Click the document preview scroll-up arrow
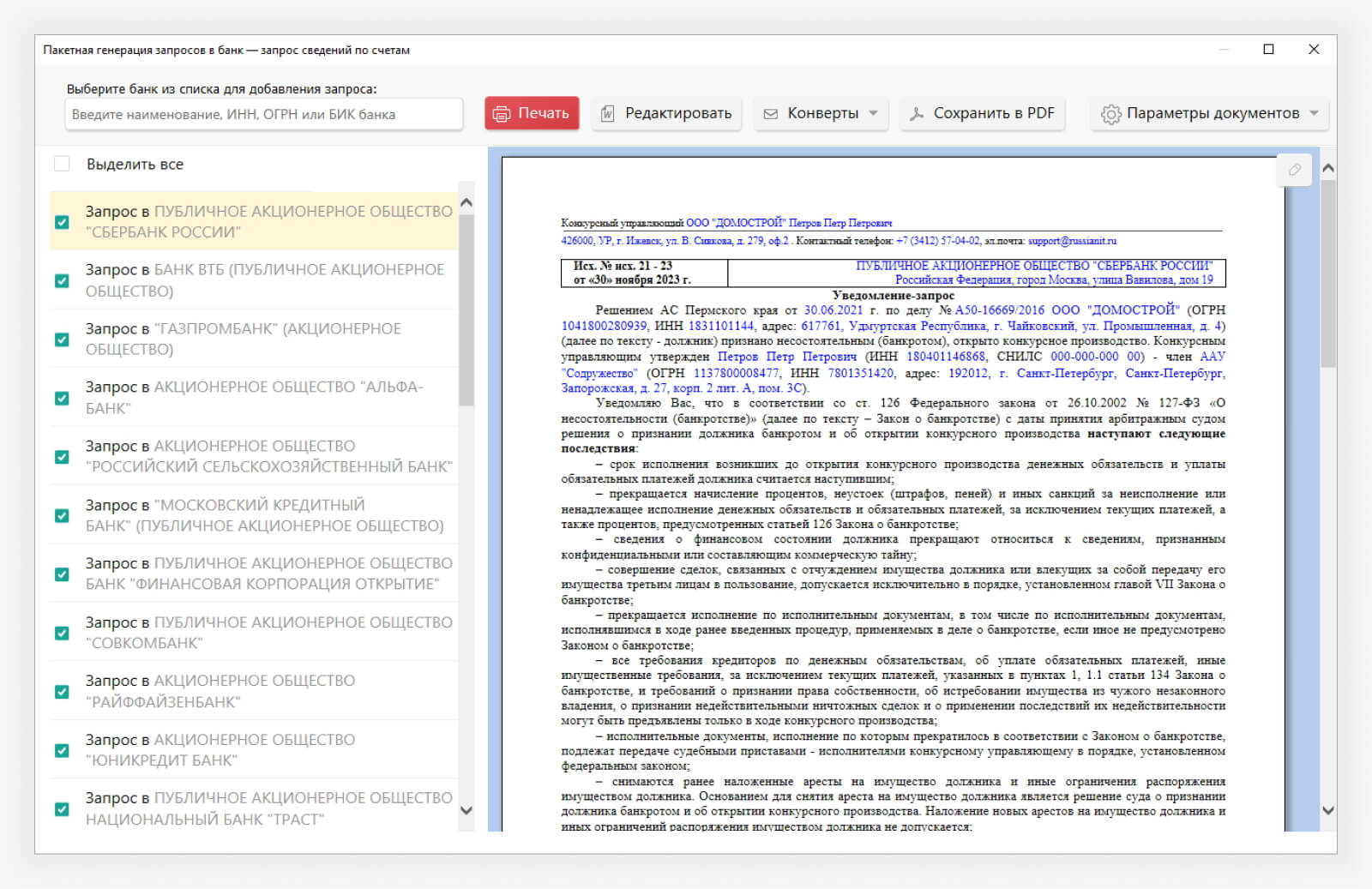 (x=1328, y=169)
